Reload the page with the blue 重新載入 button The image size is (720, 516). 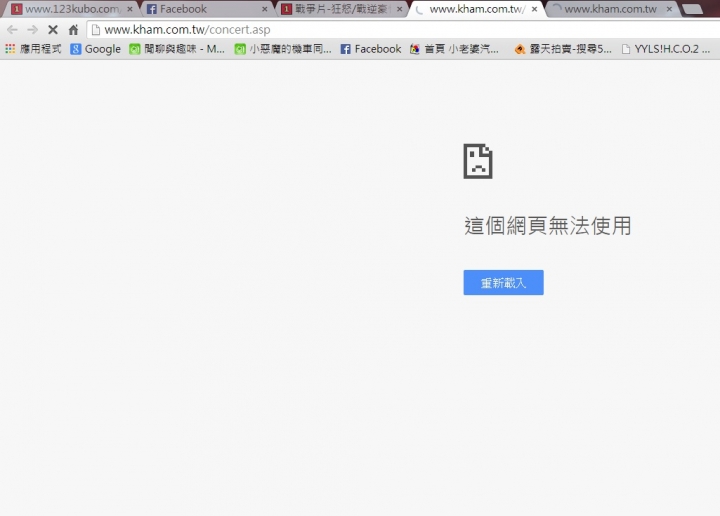[503, 282]
